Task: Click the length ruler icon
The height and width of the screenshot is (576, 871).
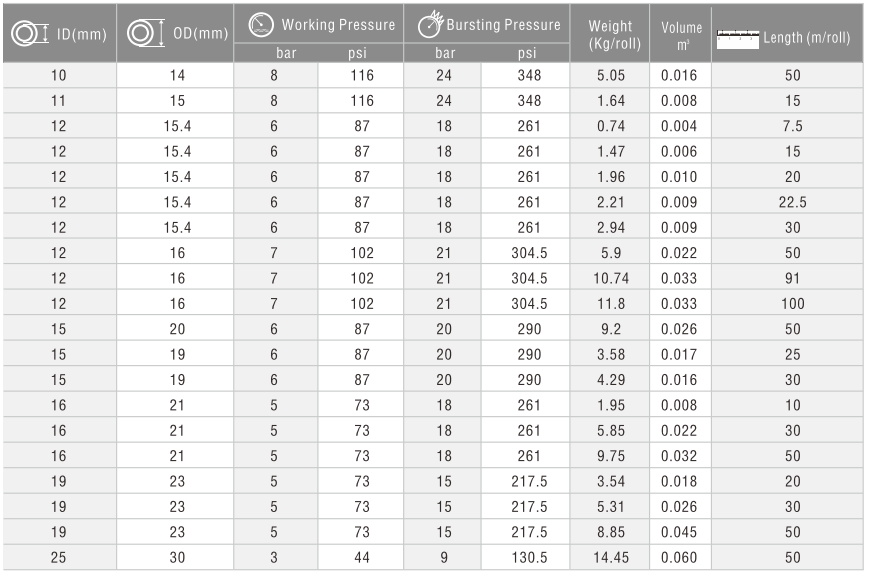Action: click(x=738, y=39)
